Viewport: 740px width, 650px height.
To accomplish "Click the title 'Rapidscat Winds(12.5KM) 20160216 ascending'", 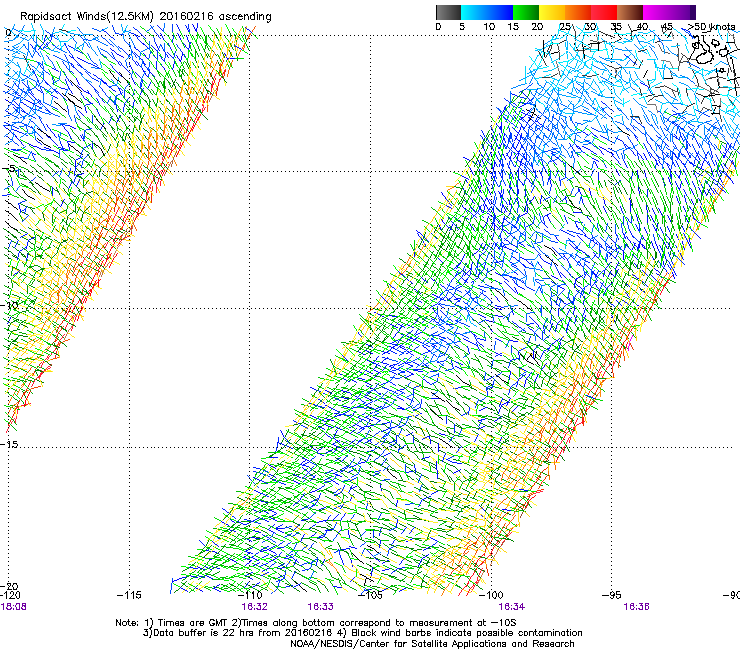I will pos(146,17).
